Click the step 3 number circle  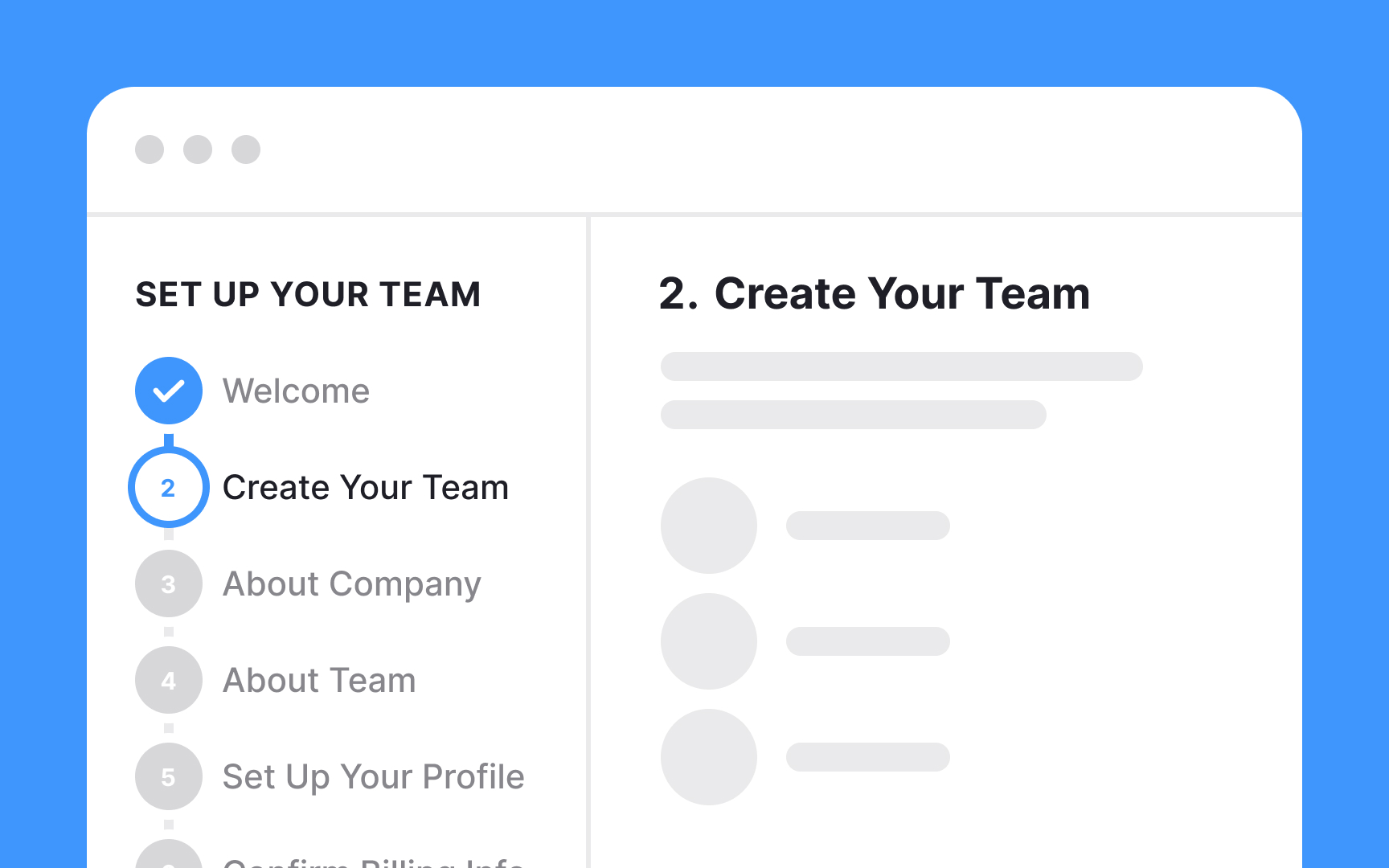click(x=169, y=583)
